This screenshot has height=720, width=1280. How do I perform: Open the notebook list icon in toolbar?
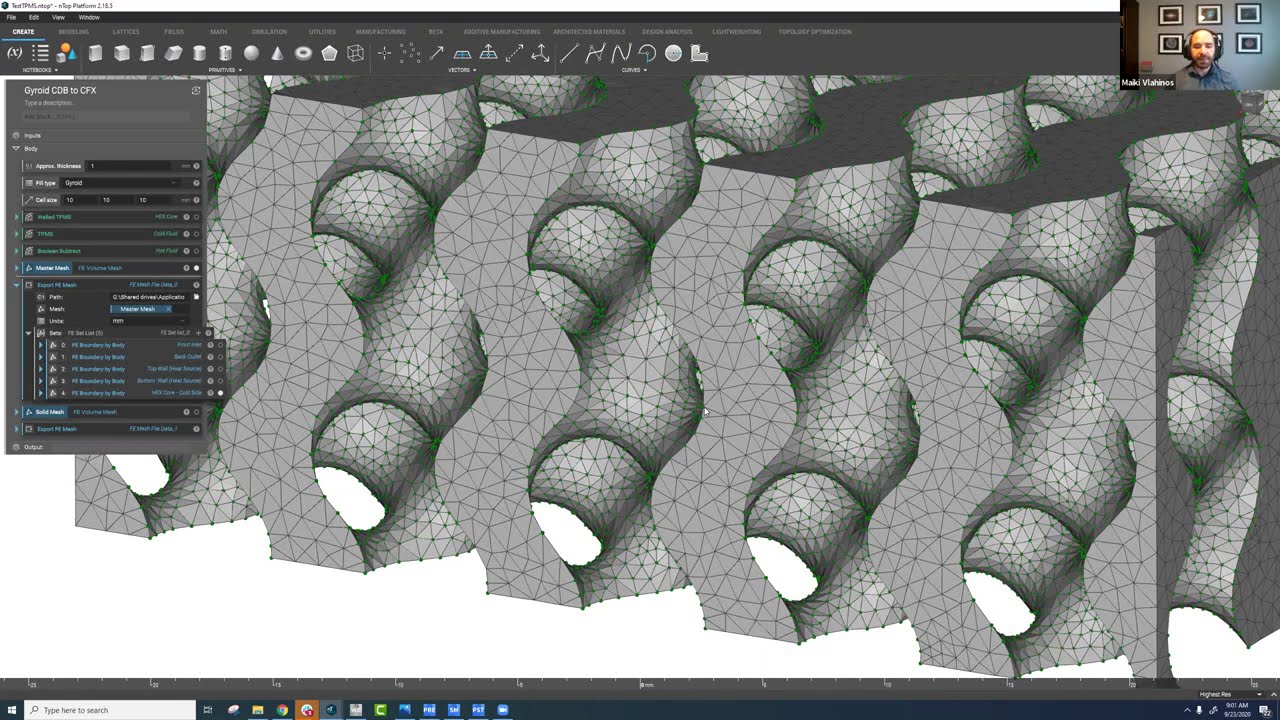40,53
